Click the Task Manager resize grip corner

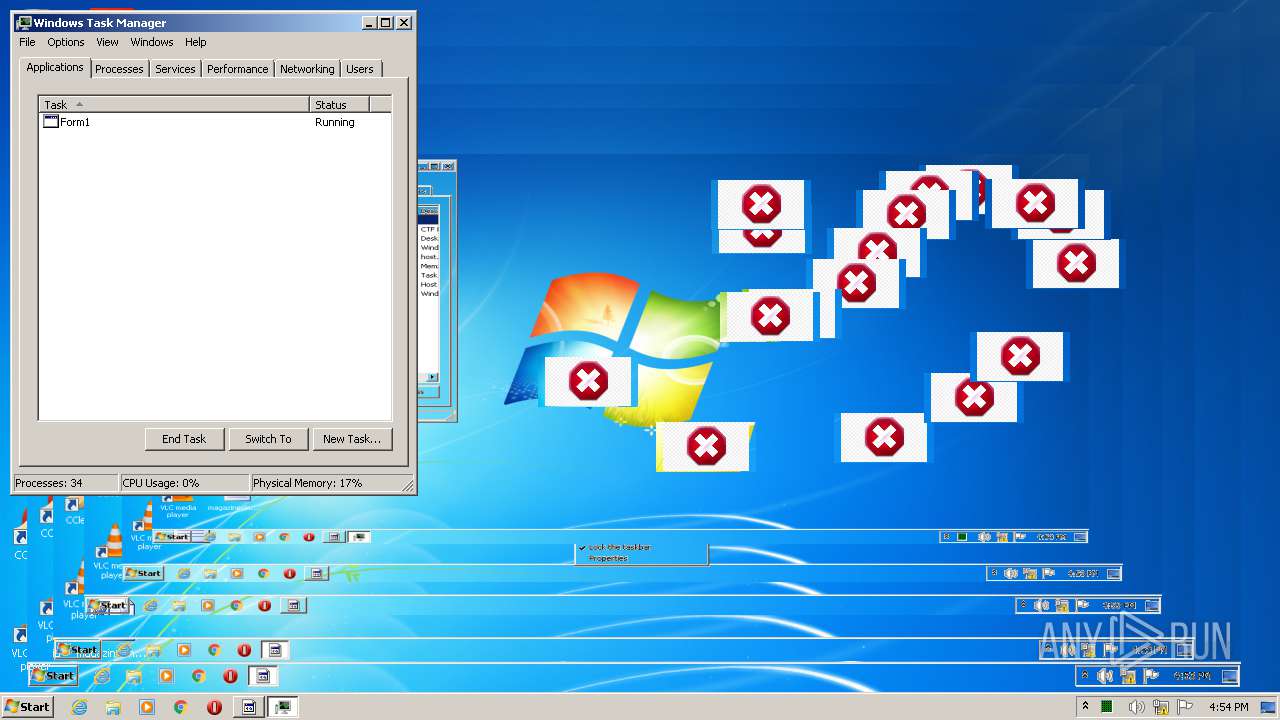tap(408, 486)
